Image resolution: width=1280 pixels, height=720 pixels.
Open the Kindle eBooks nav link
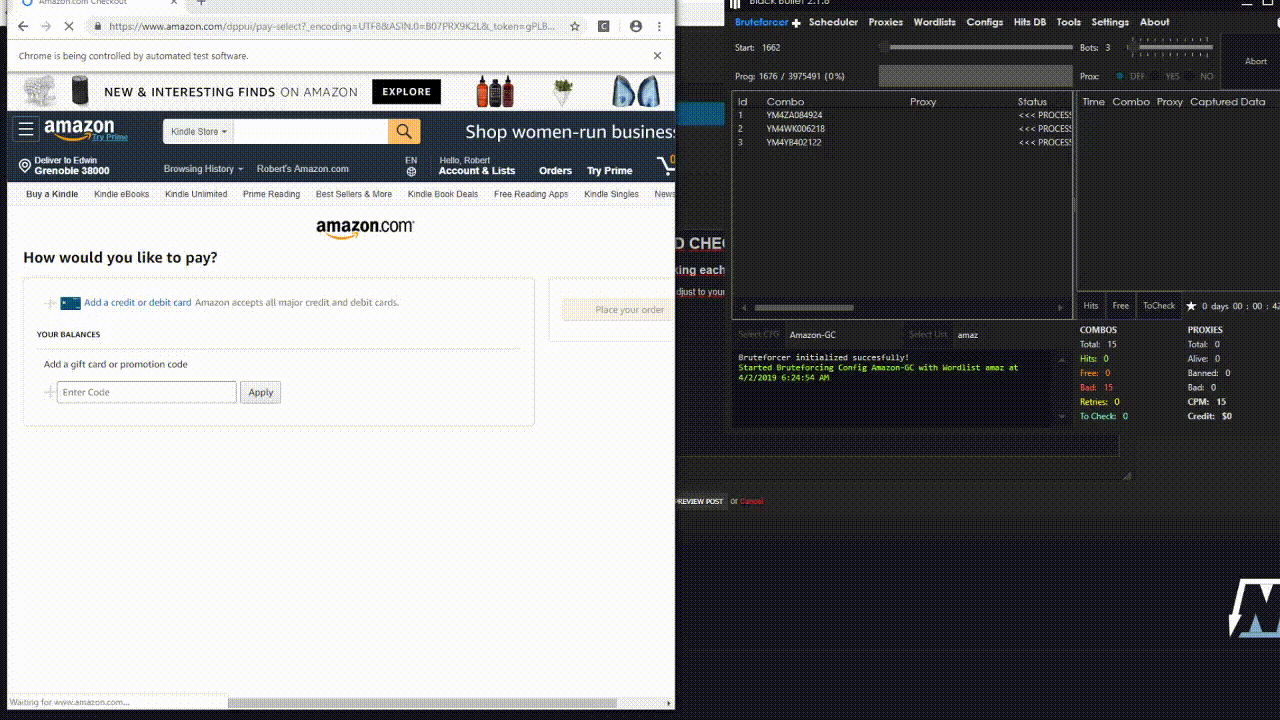(121, 194)
